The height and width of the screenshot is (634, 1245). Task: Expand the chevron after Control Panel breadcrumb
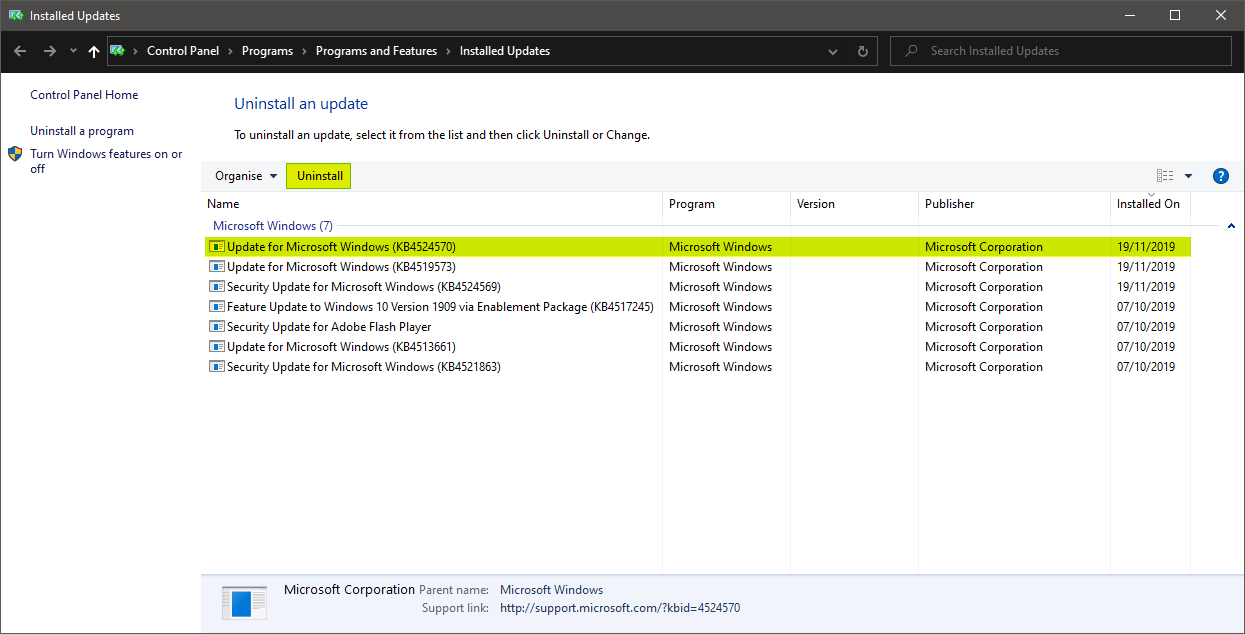(230, 51)
